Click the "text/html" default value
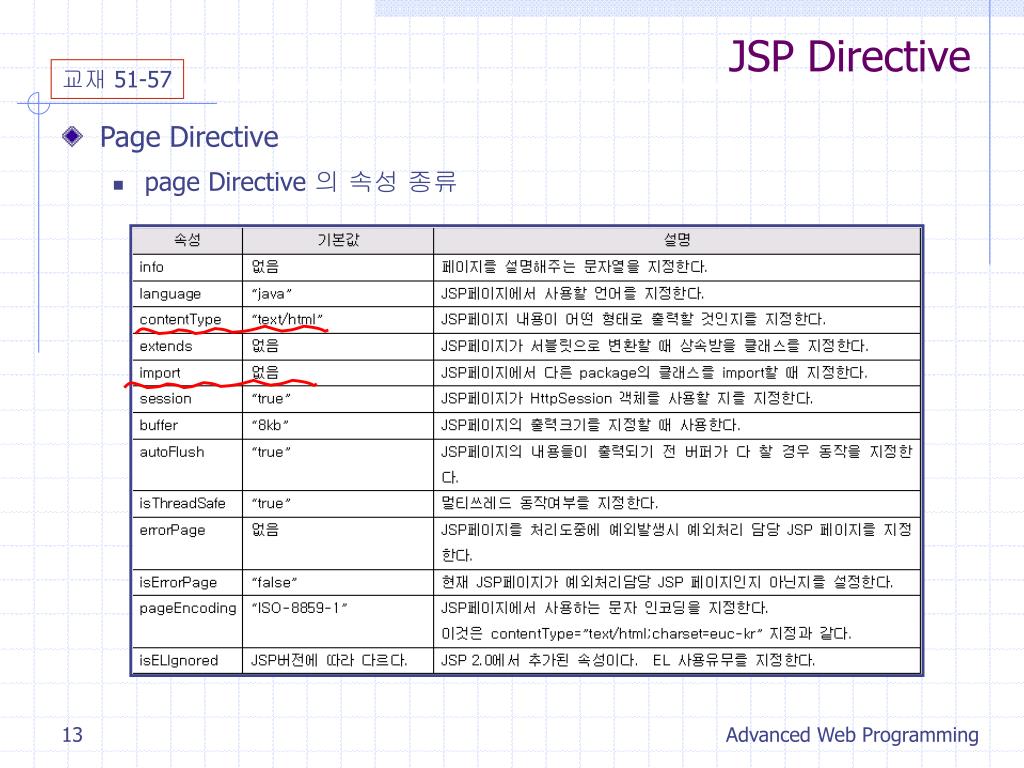 click(x=287, y=319)
